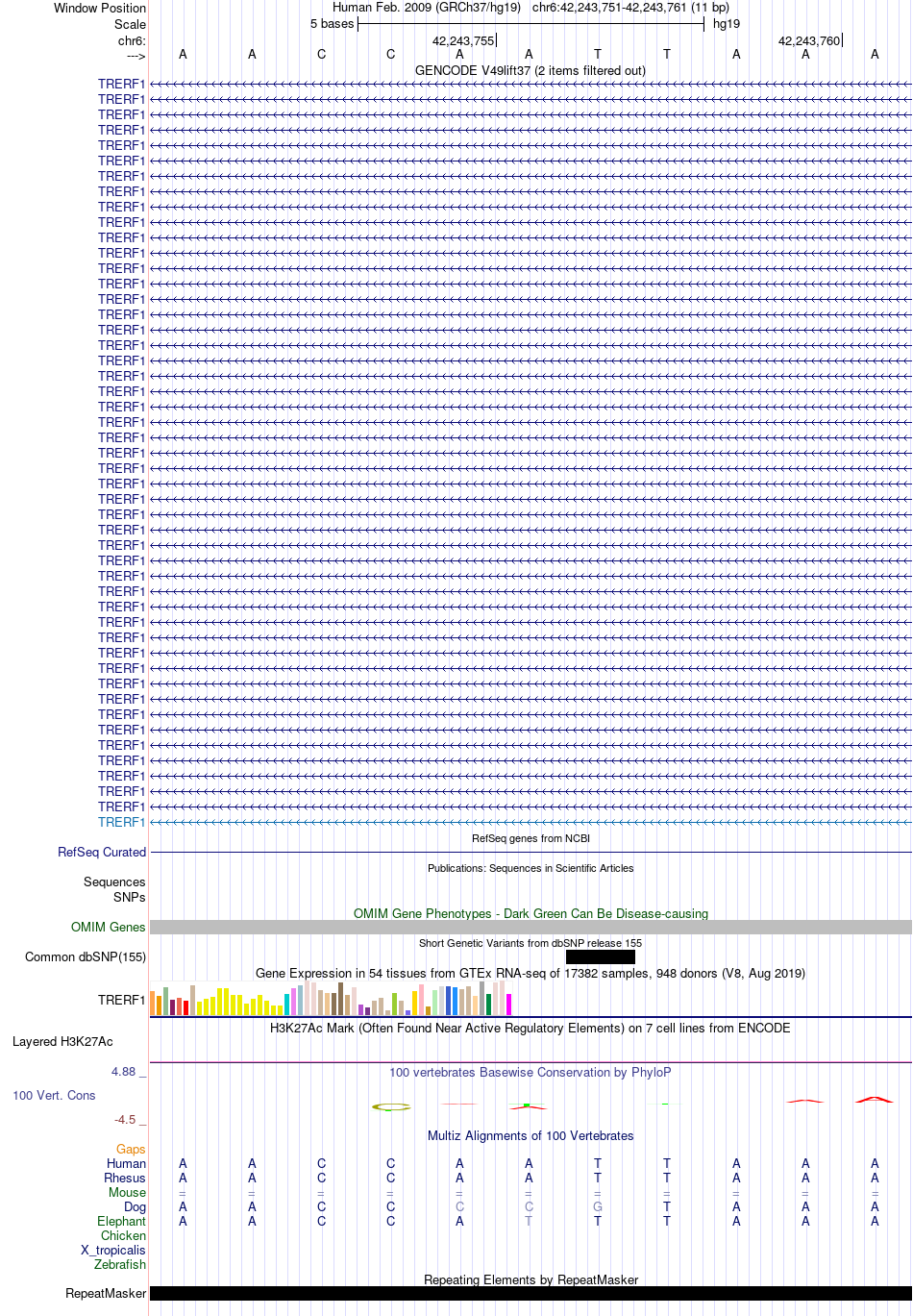Click the Publications: Sequences in Scientific Articles title

[x=531, y=868]
